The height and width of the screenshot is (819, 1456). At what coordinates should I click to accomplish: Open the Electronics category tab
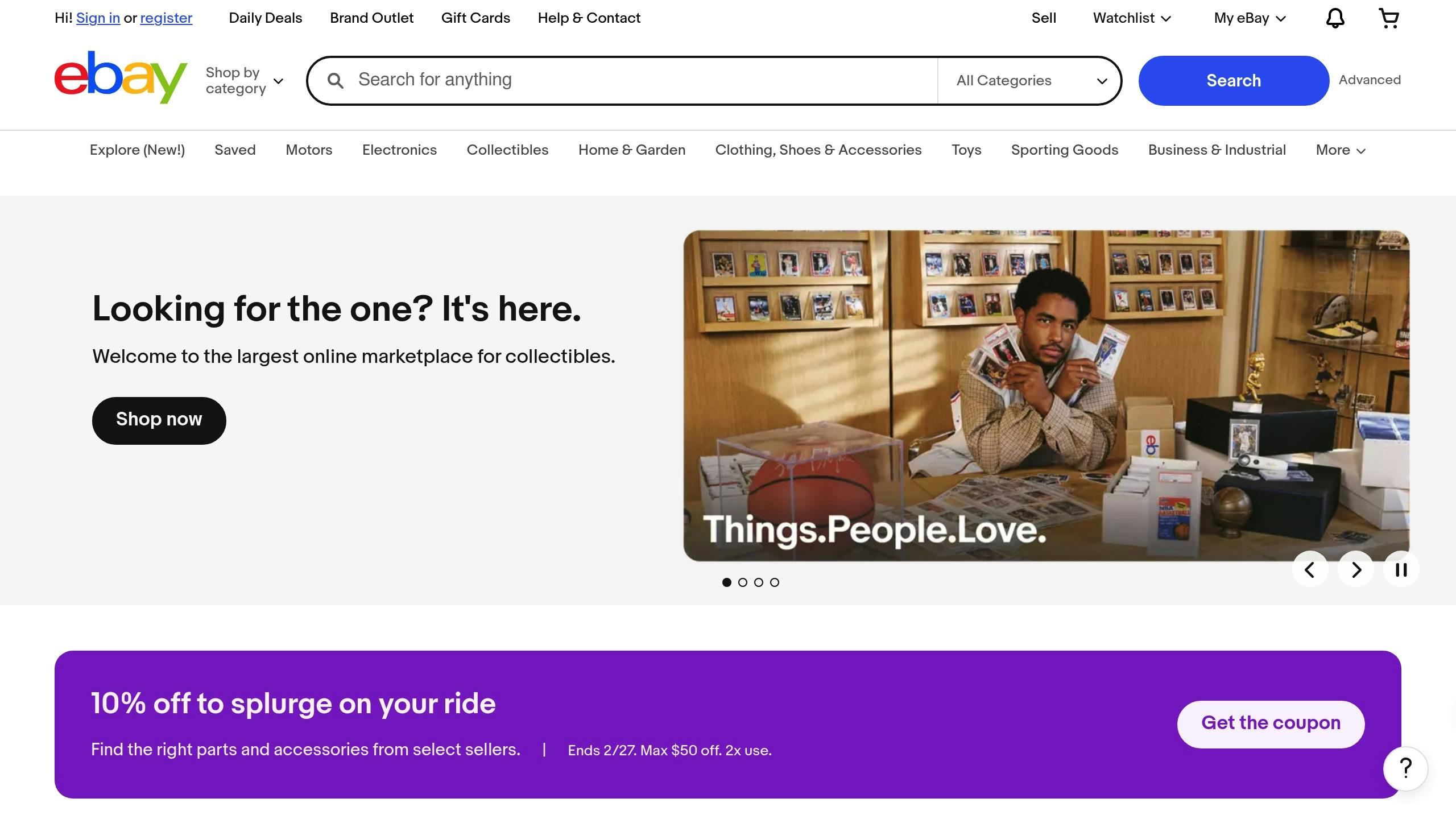pyautogui.click(x=399, y=150)
